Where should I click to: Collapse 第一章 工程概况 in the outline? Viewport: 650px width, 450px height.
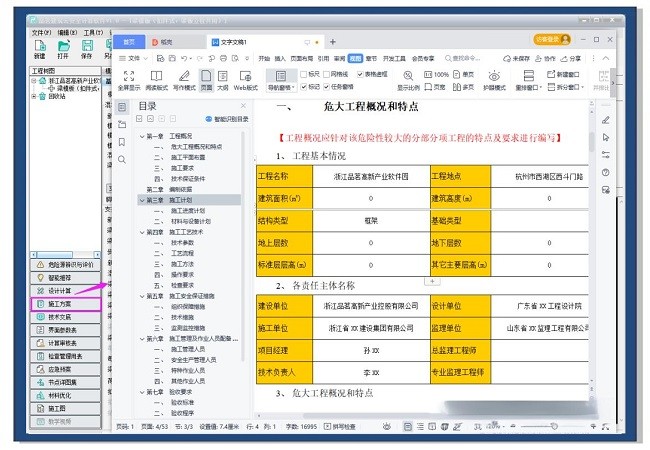[142, 136]
